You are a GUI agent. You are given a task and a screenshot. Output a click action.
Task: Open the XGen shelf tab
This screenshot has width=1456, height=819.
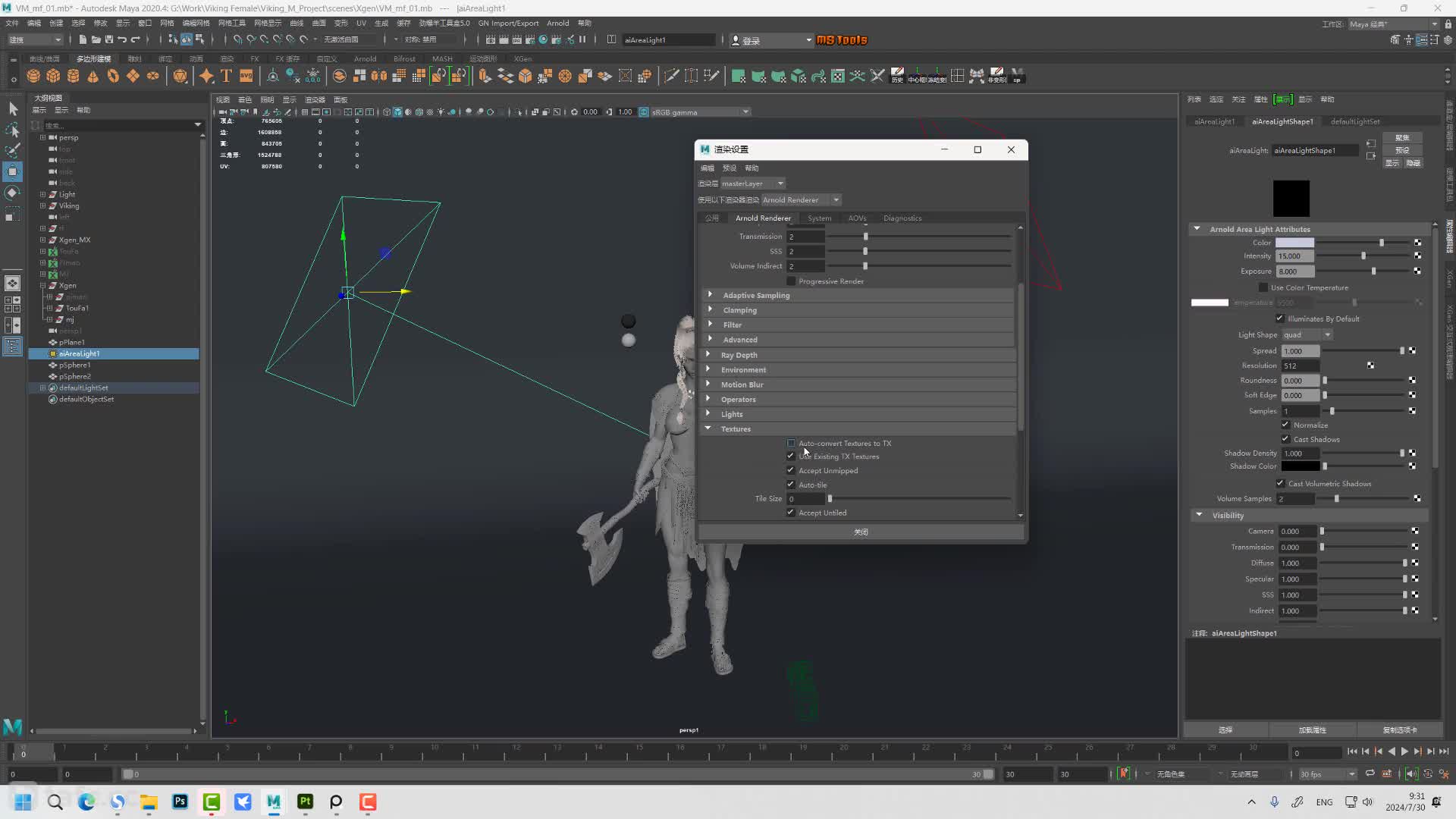(522, 58)
